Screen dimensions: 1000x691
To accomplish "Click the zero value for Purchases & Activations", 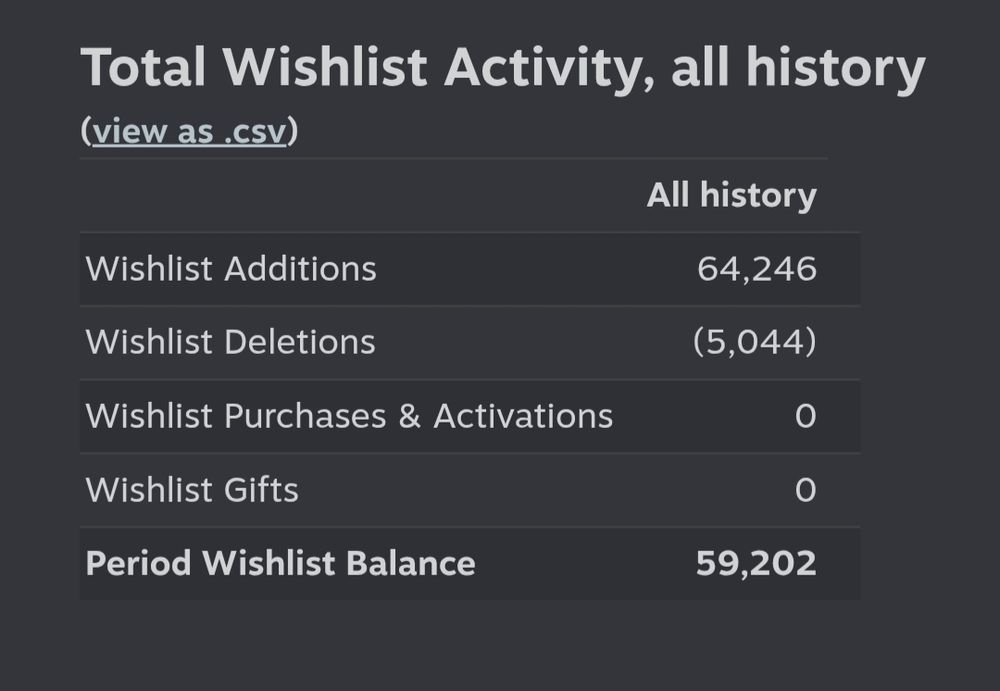I will (805, 416).
